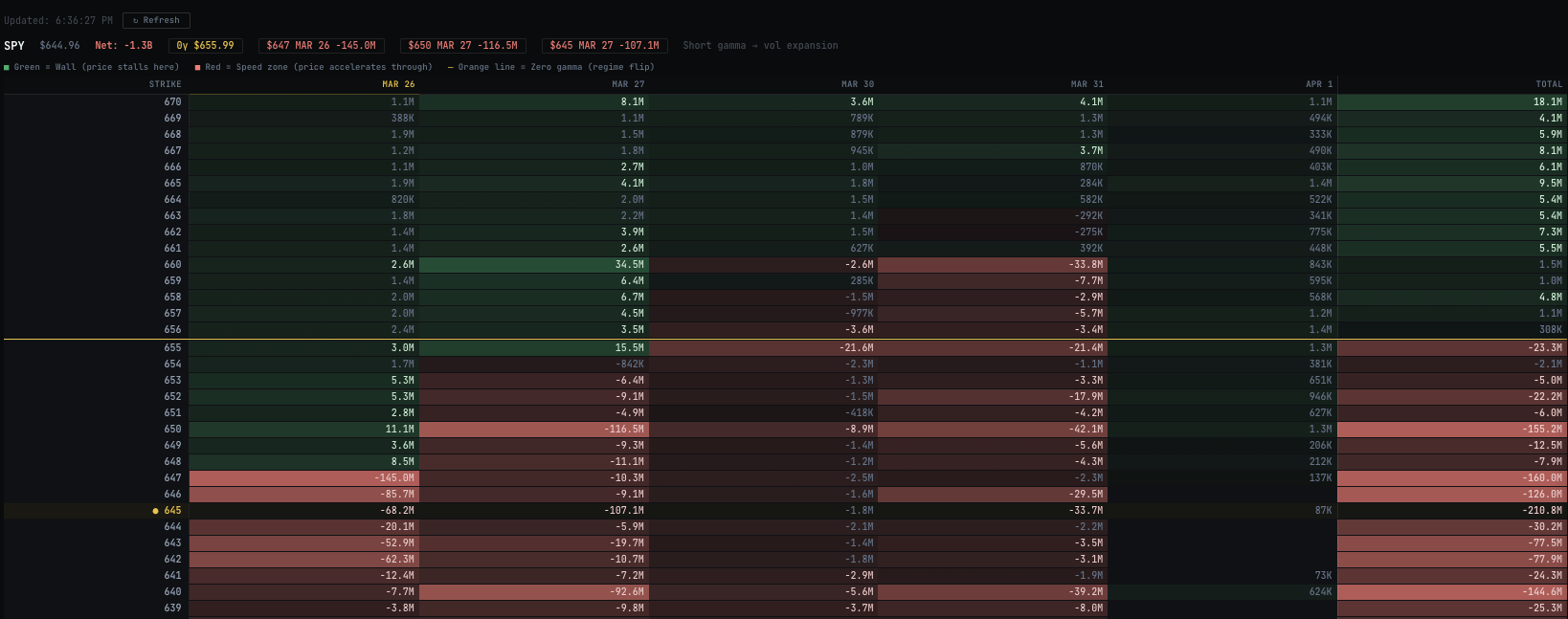
Task: Click the SPY ticker symbol
Action: 14,45
